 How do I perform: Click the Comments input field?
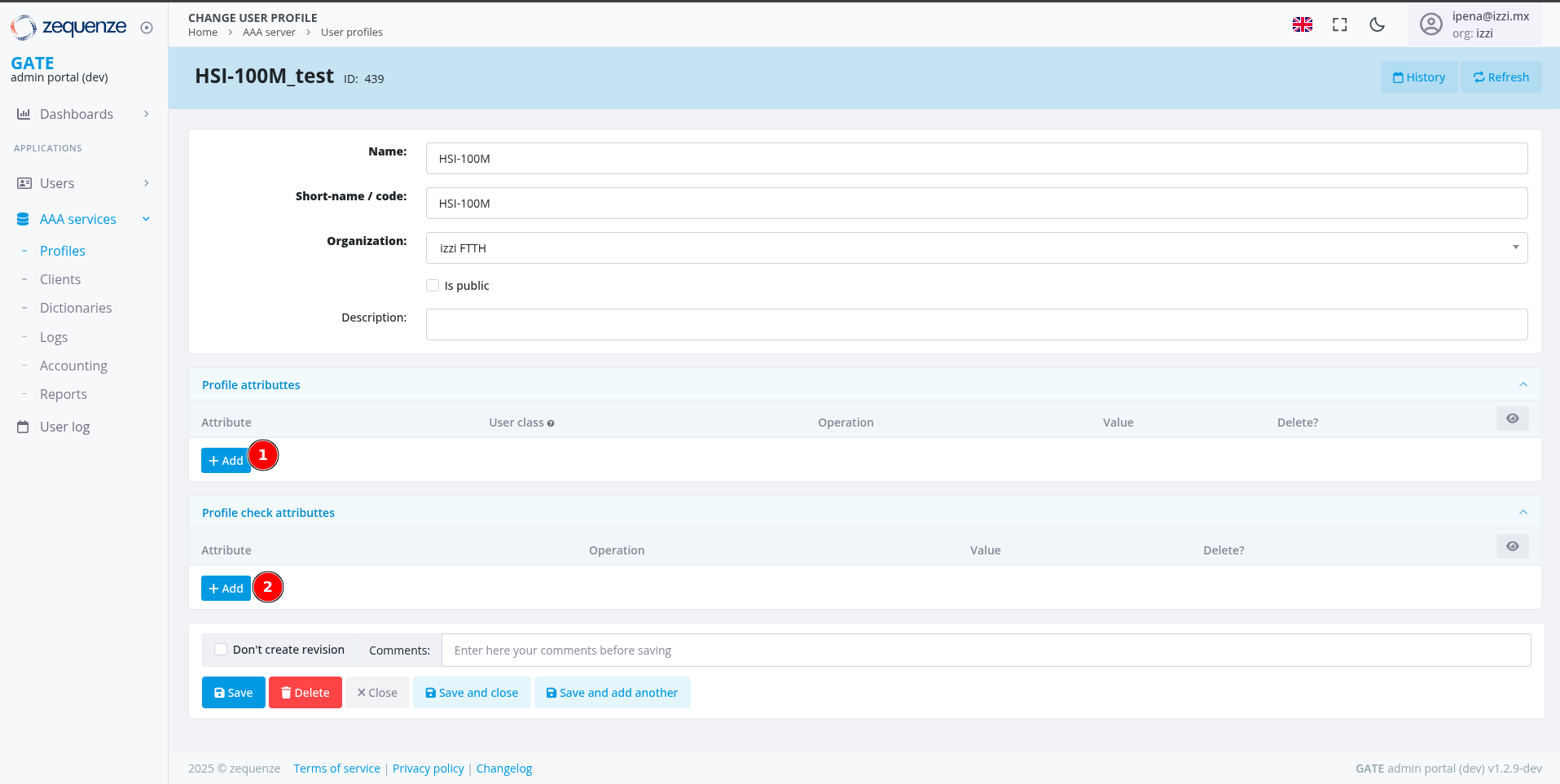(x=986, y=650)
